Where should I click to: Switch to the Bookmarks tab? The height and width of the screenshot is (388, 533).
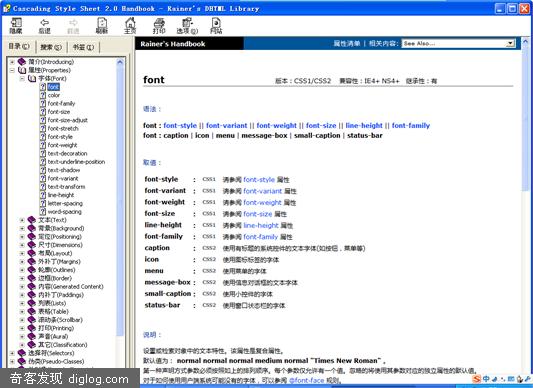(x=83, y=47)
